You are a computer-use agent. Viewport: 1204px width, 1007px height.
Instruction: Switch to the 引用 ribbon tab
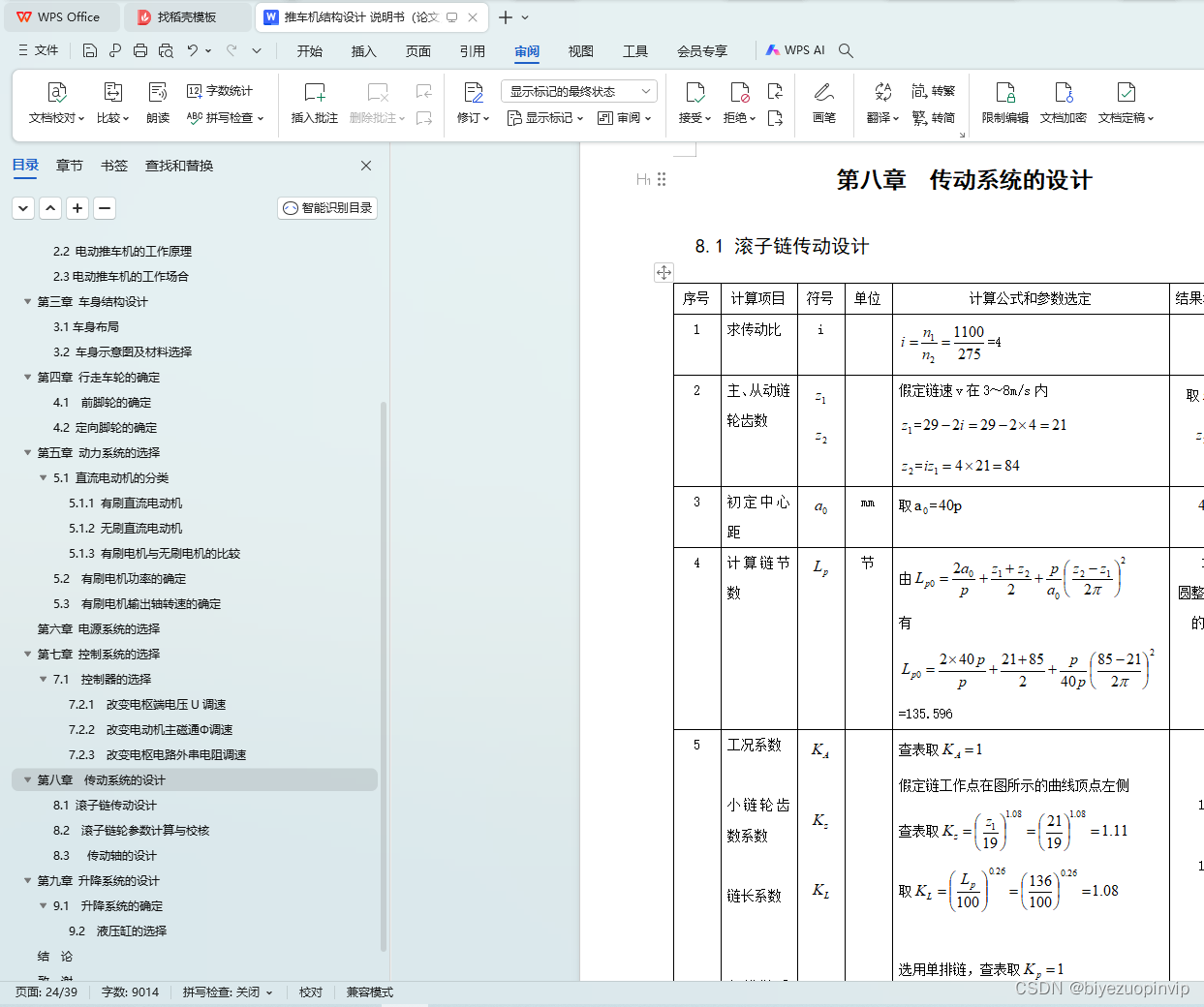coord(473,51)
